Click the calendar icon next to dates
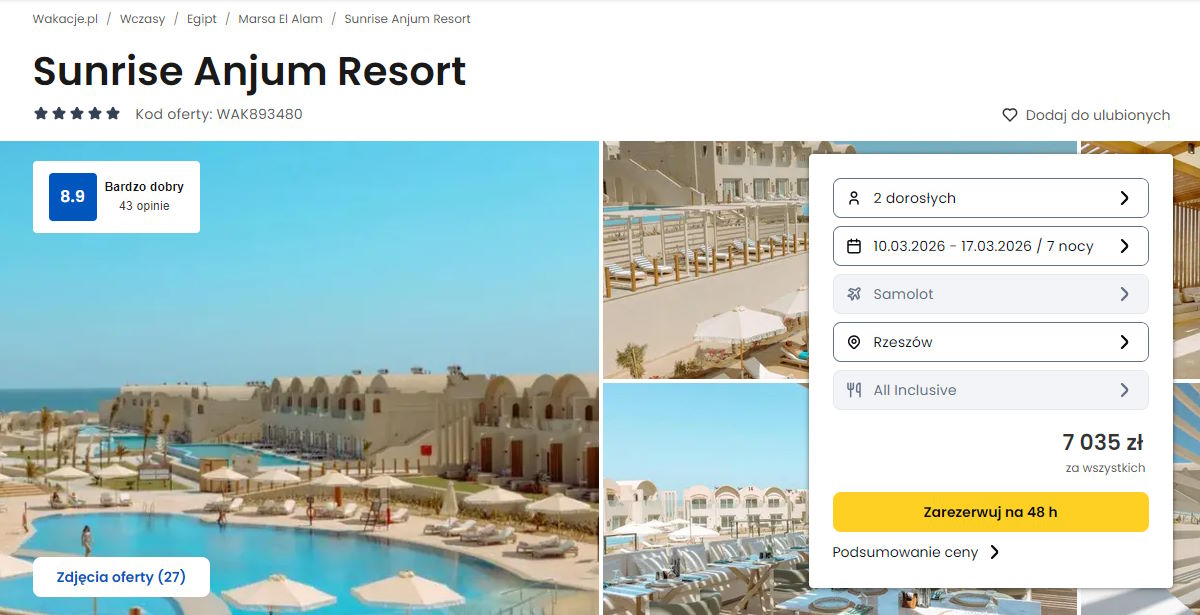 click(x=854, y=246)
